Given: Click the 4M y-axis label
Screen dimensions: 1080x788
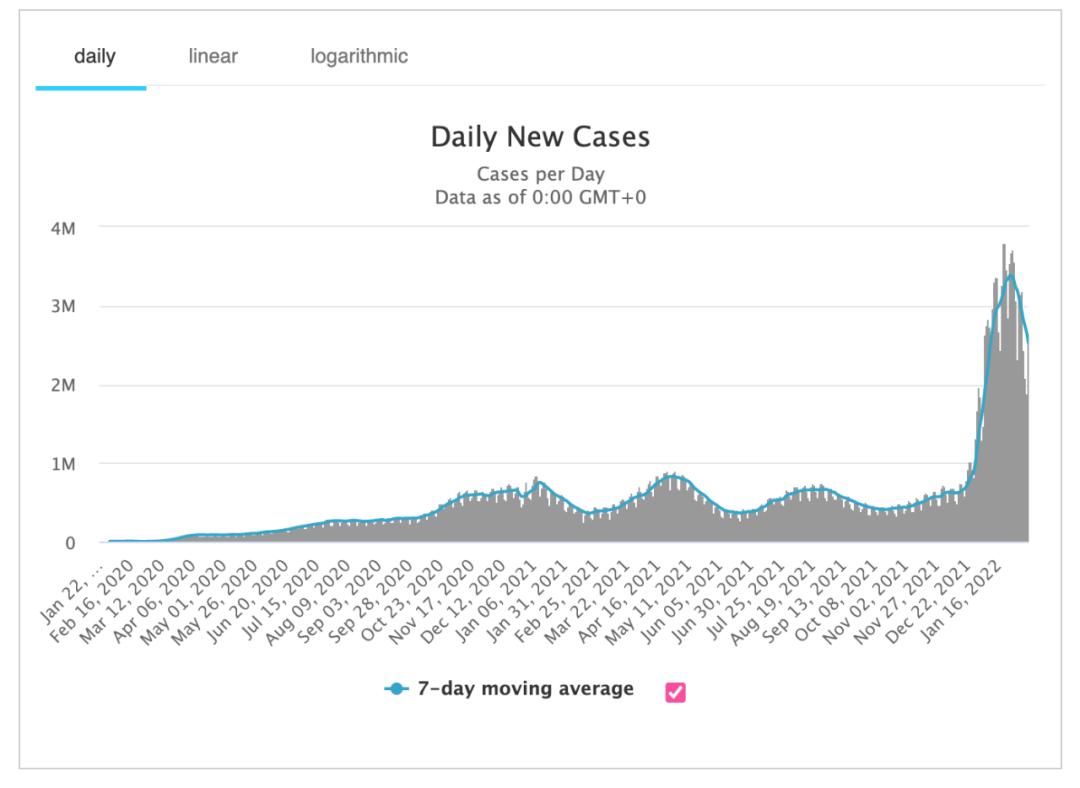Looking at the screenshot, I should pos(63,228).
